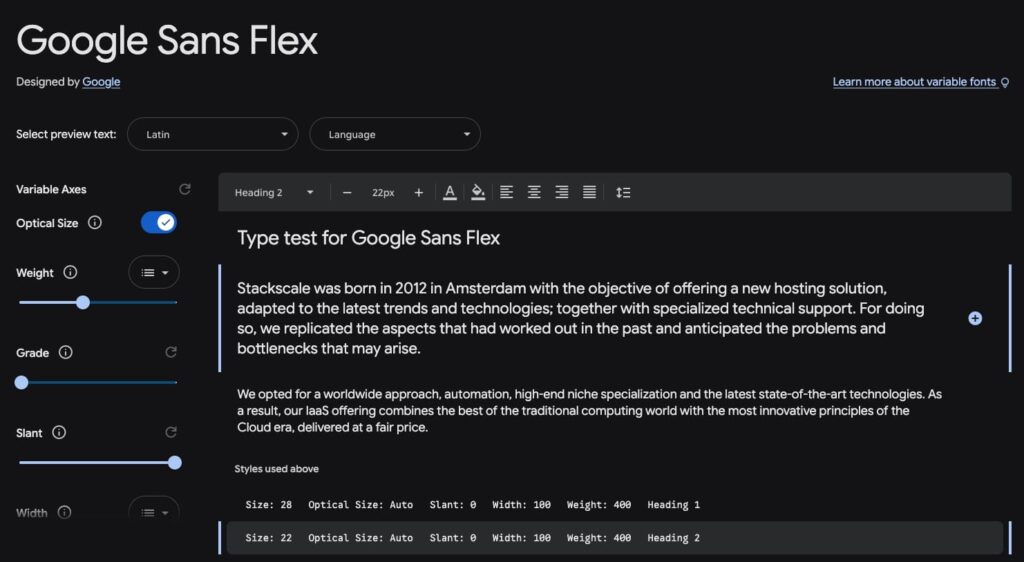Open line spacing options
The height and width of the screenshot is (562, 1024).
click(x=623, y=192)
